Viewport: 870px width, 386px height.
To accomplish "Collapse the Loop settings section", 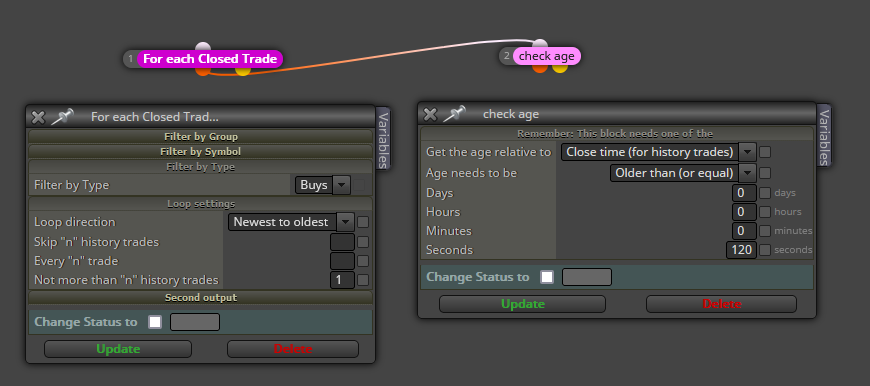I will (x=200, y=204).
